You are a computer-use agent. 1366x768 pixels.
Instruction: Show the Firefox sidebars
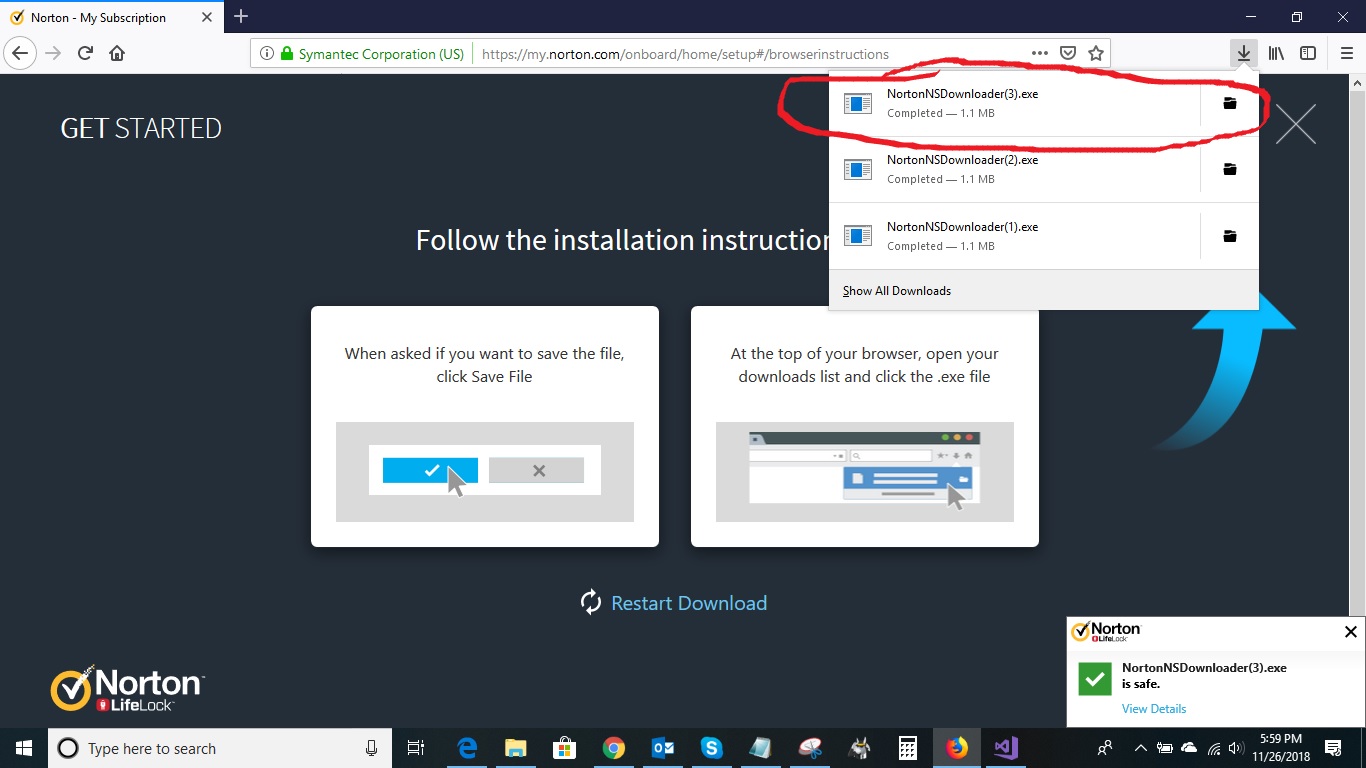(1307, 53)
